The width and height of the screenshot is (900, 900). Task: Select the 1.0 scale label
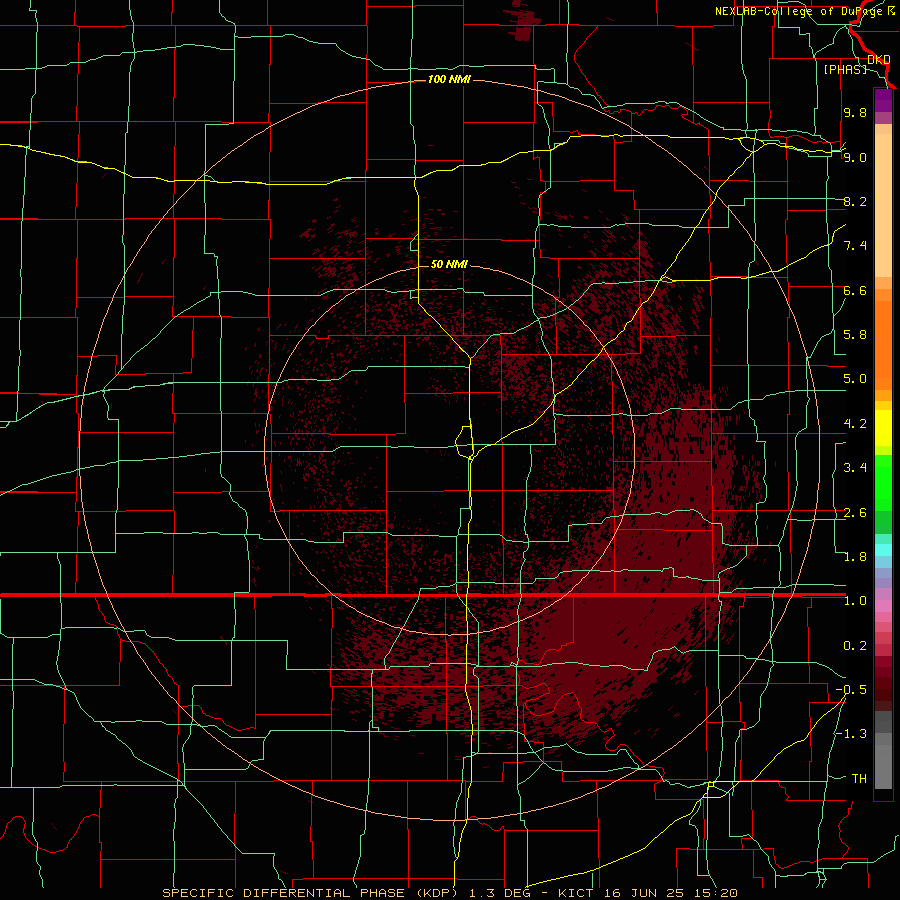tap(855, 601)
